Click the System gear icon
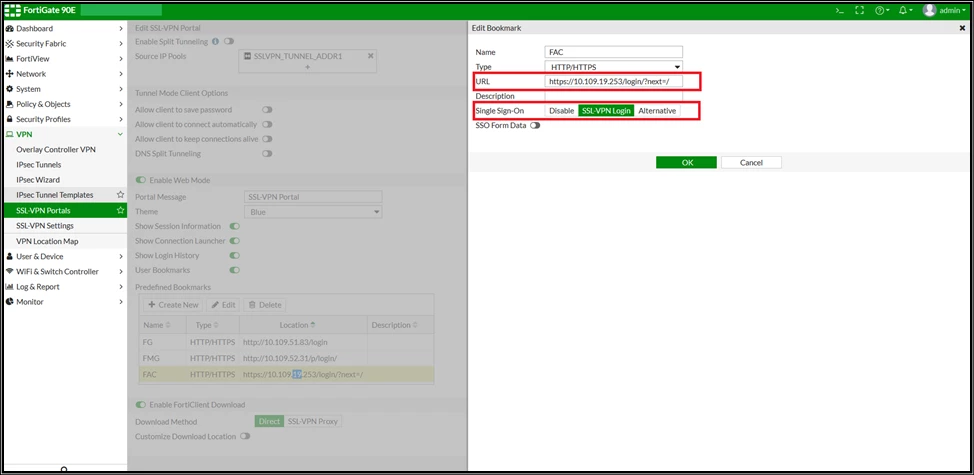 coord(10,89)
